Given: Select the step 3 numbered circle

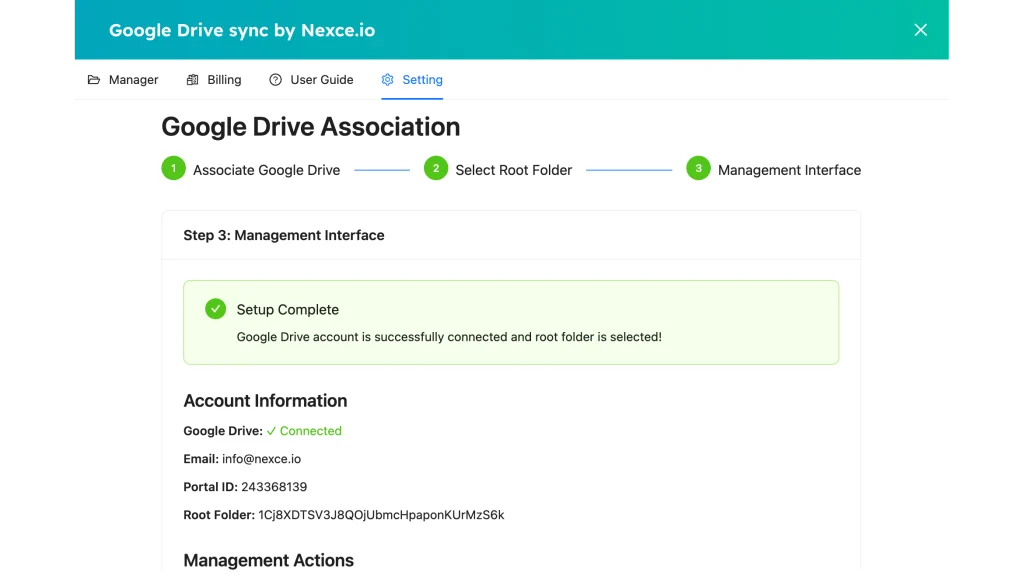Looking at the screenshot, I should coord(698,169).
